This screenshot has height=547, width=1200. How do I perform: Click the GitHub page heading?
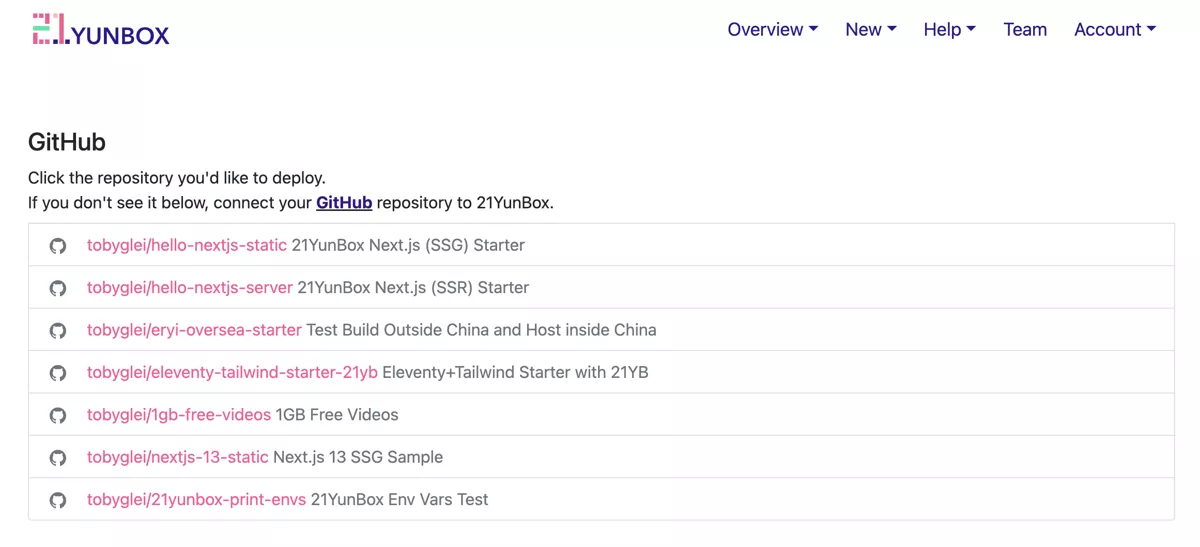(x=67, y=142)
